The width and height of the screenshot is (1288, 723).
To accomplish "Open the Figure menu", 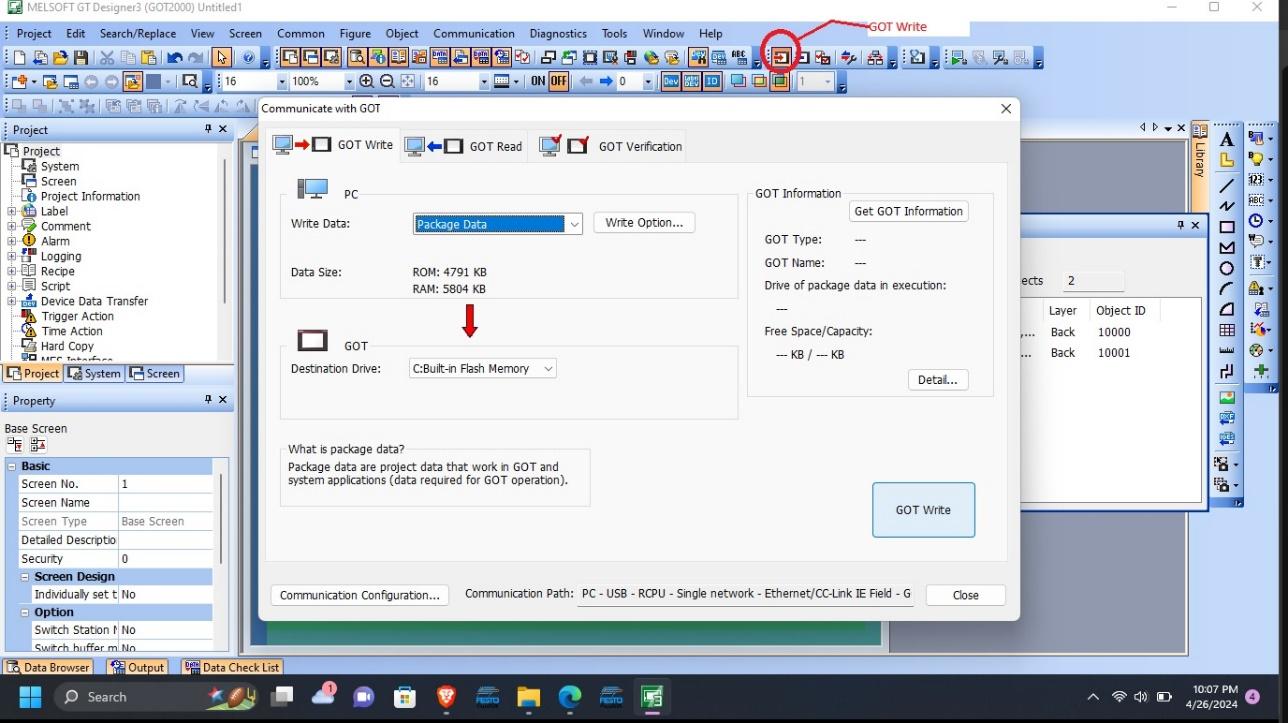I will (355, 33).
